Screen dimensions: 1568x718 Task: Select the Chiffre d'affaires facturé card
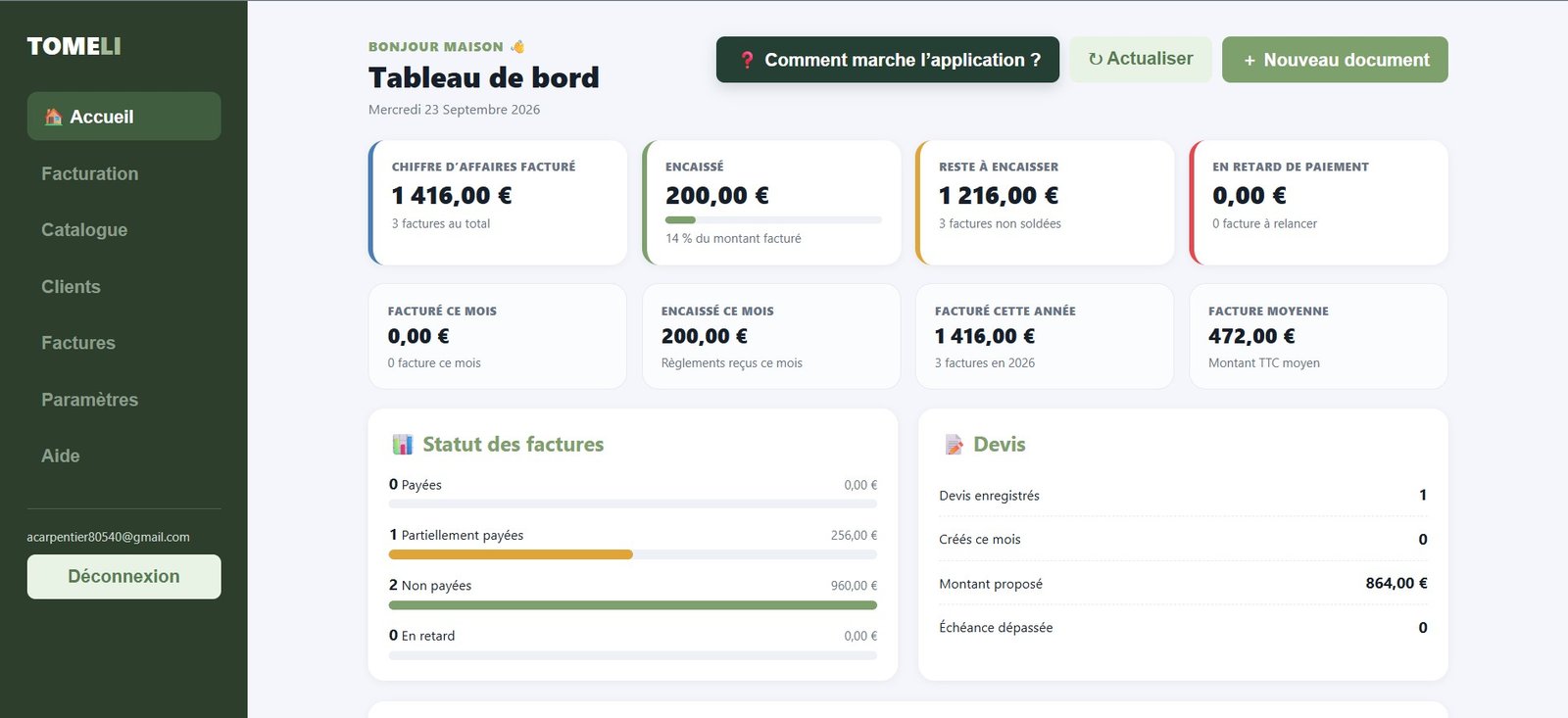click(x=498, y=203)
